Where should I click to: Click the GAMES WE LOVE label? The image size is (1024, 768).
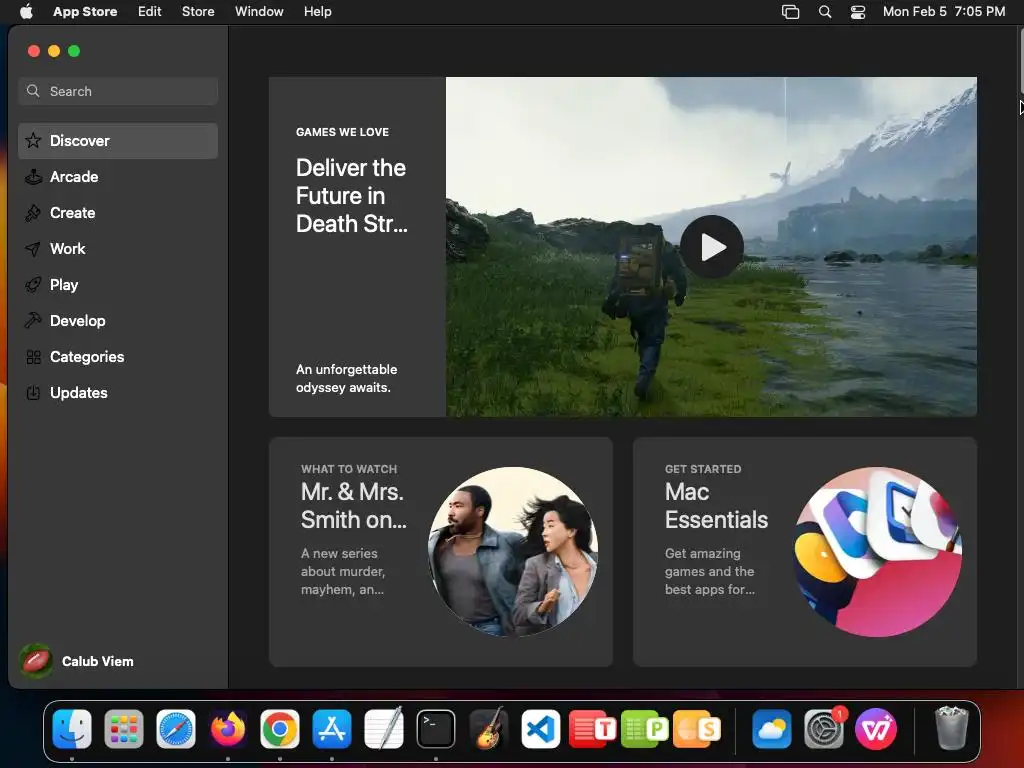click(342, 132)
